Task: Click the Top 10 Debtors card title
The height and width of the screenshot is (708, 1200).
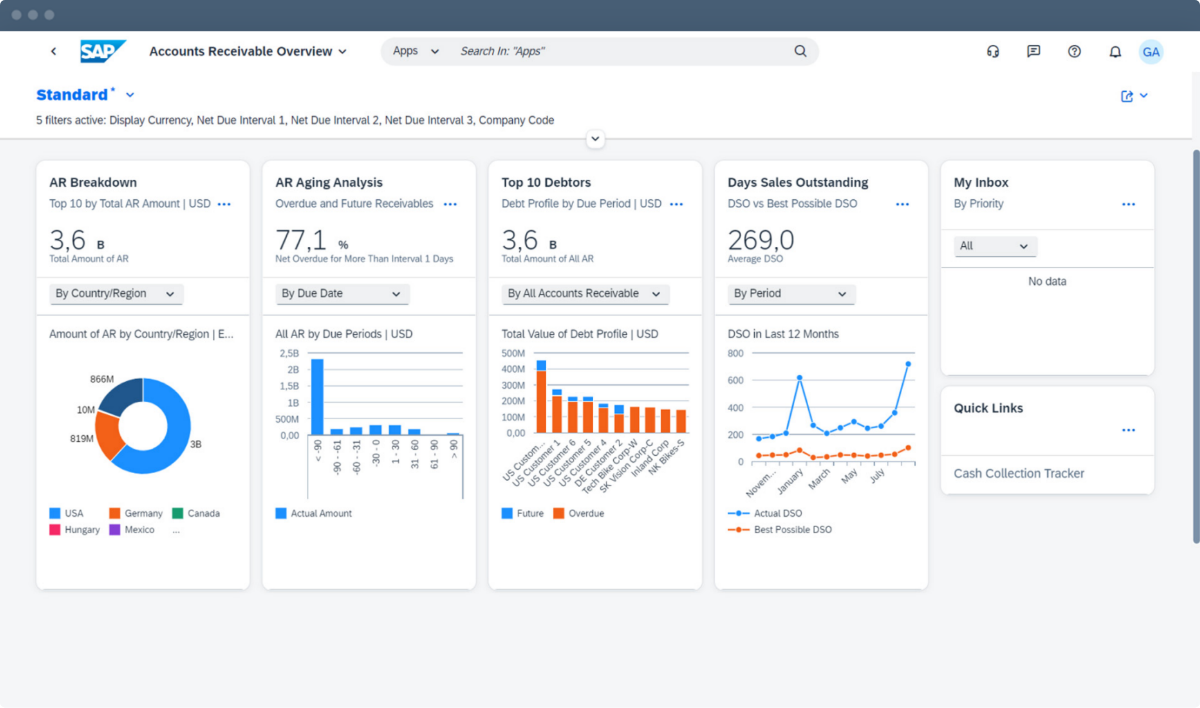Action: tap(546, 183)
